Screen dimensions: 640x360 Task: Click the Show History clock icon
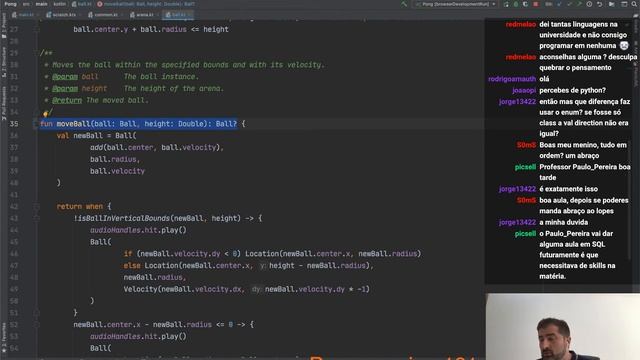tap(589, 4)
